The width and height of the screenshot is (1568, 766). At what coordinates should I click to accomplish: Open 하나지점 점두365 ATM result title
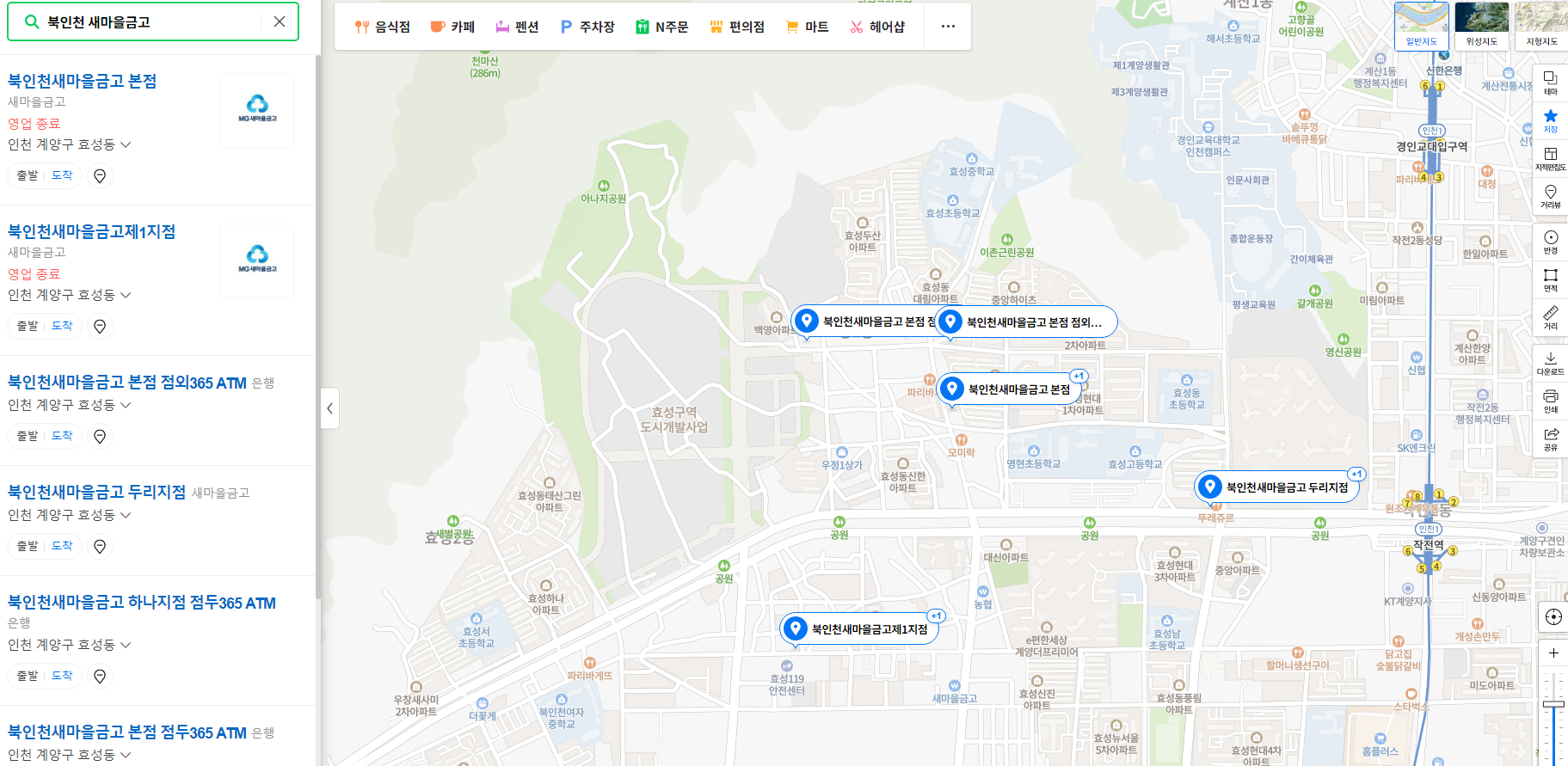click(142, 603)
